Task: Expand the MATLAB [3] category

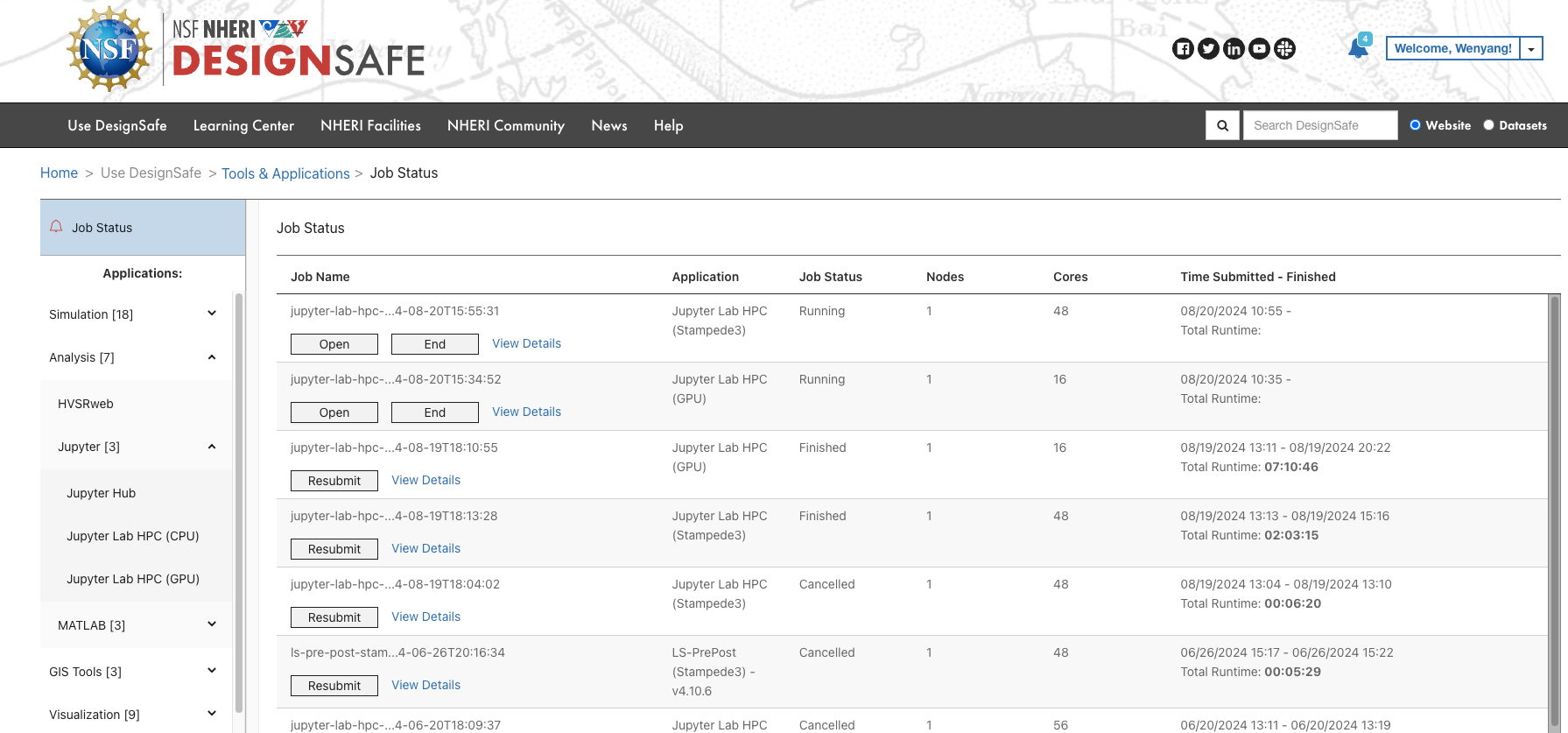Action: tap(212, 624)
